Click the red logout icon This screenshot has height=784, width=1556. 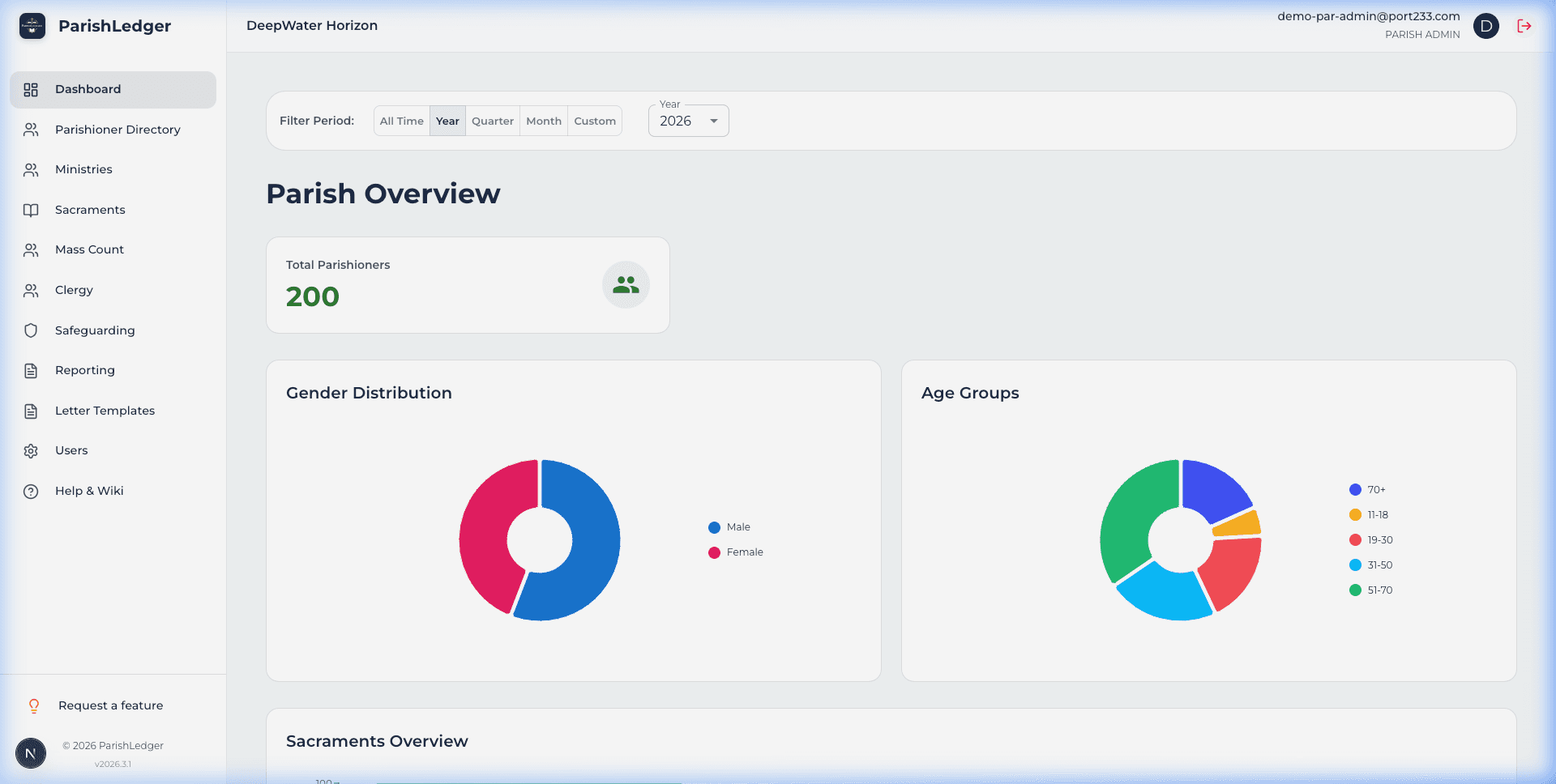(1524, 26)
